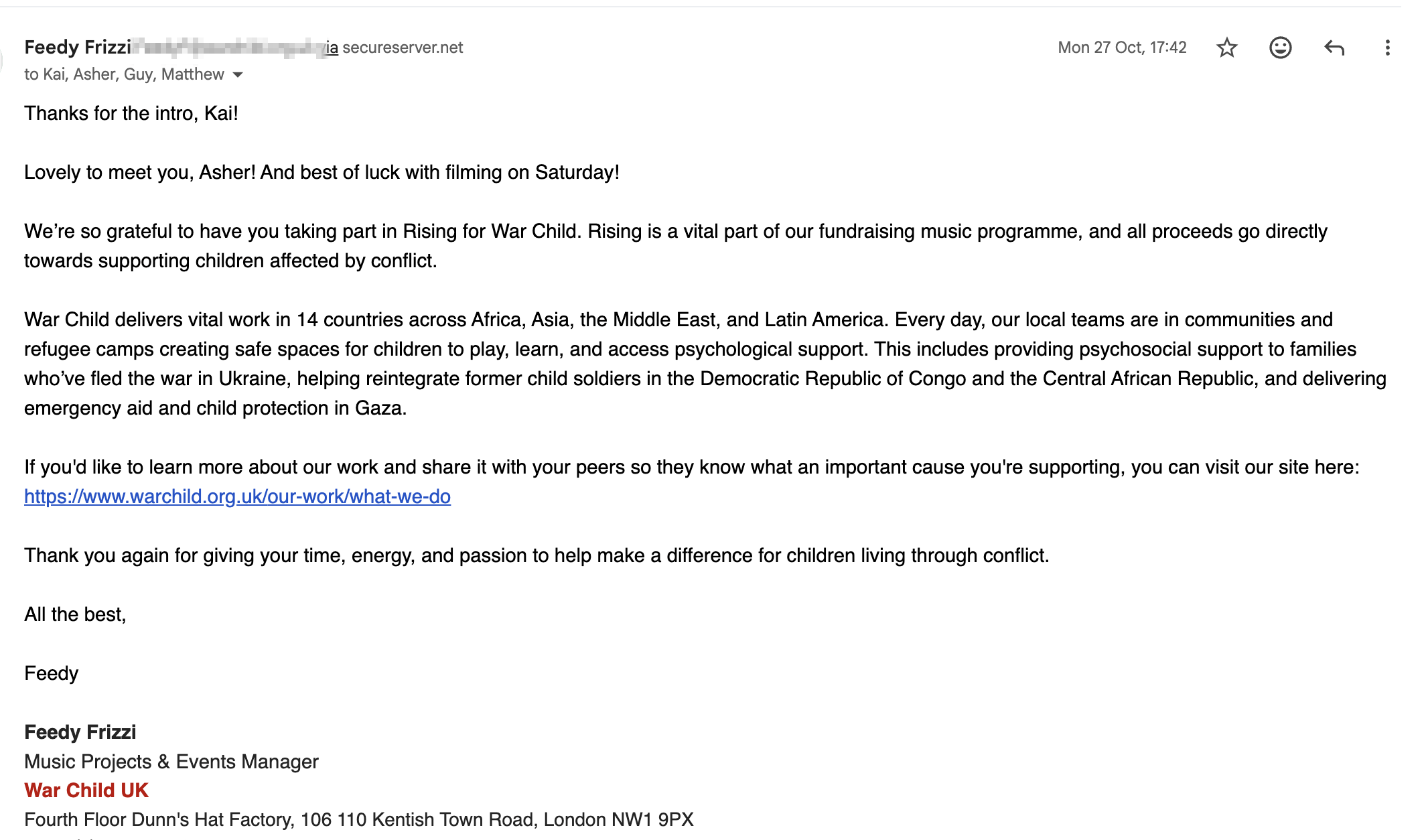Open the three-dot More options menu
This screenshot has height=840, width=1424.
tap(1387, 48)
